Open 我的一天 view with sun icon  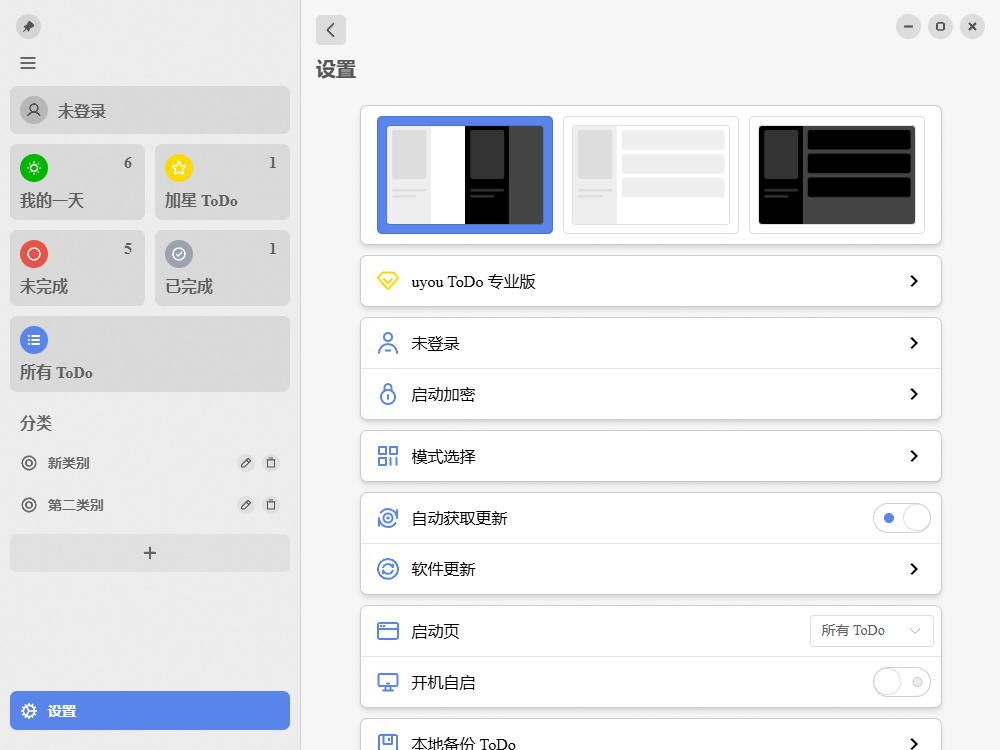click(77, 182)
